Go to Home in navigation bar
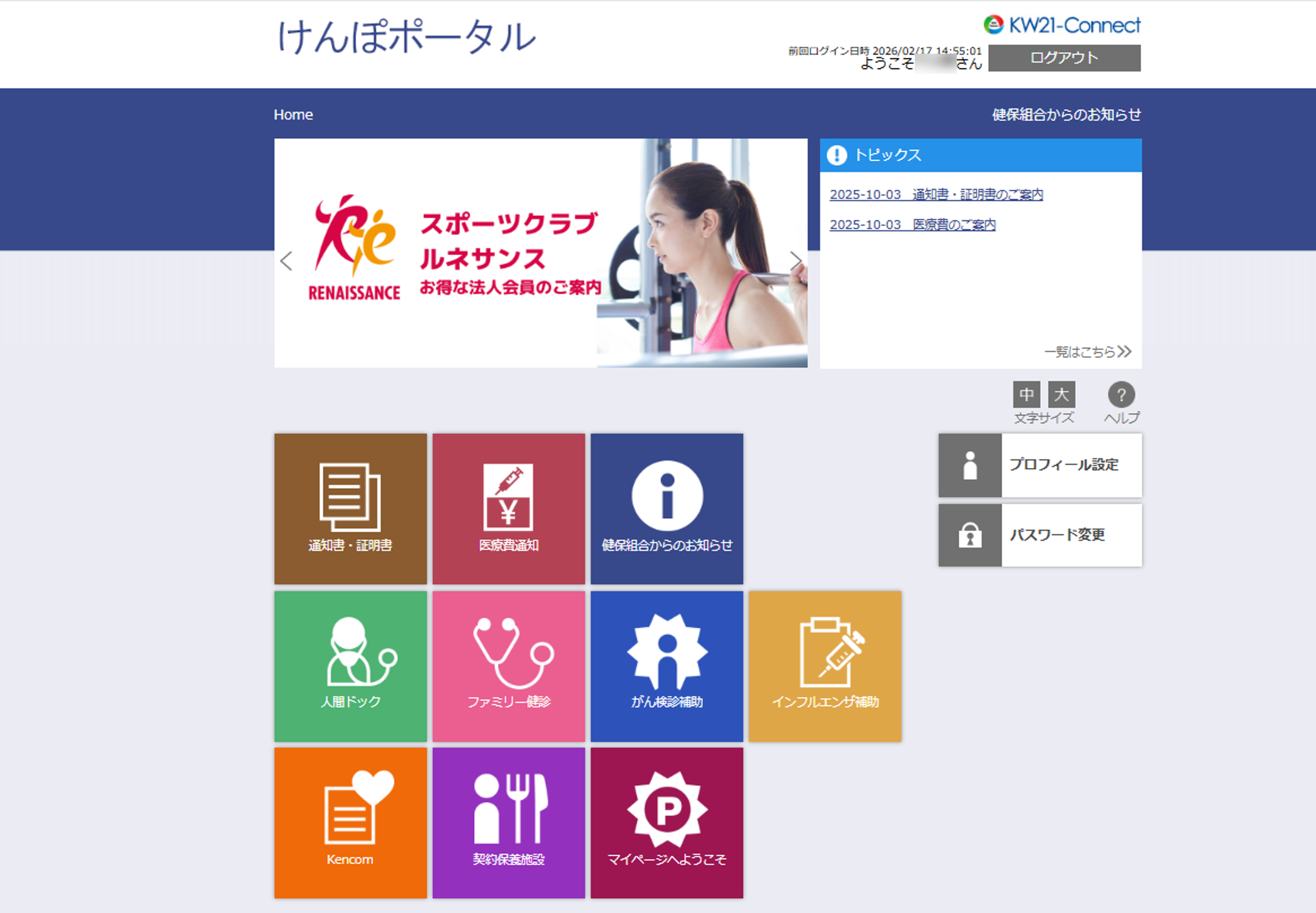This screenshot has height=913, width=1316. tap(293, 114)
